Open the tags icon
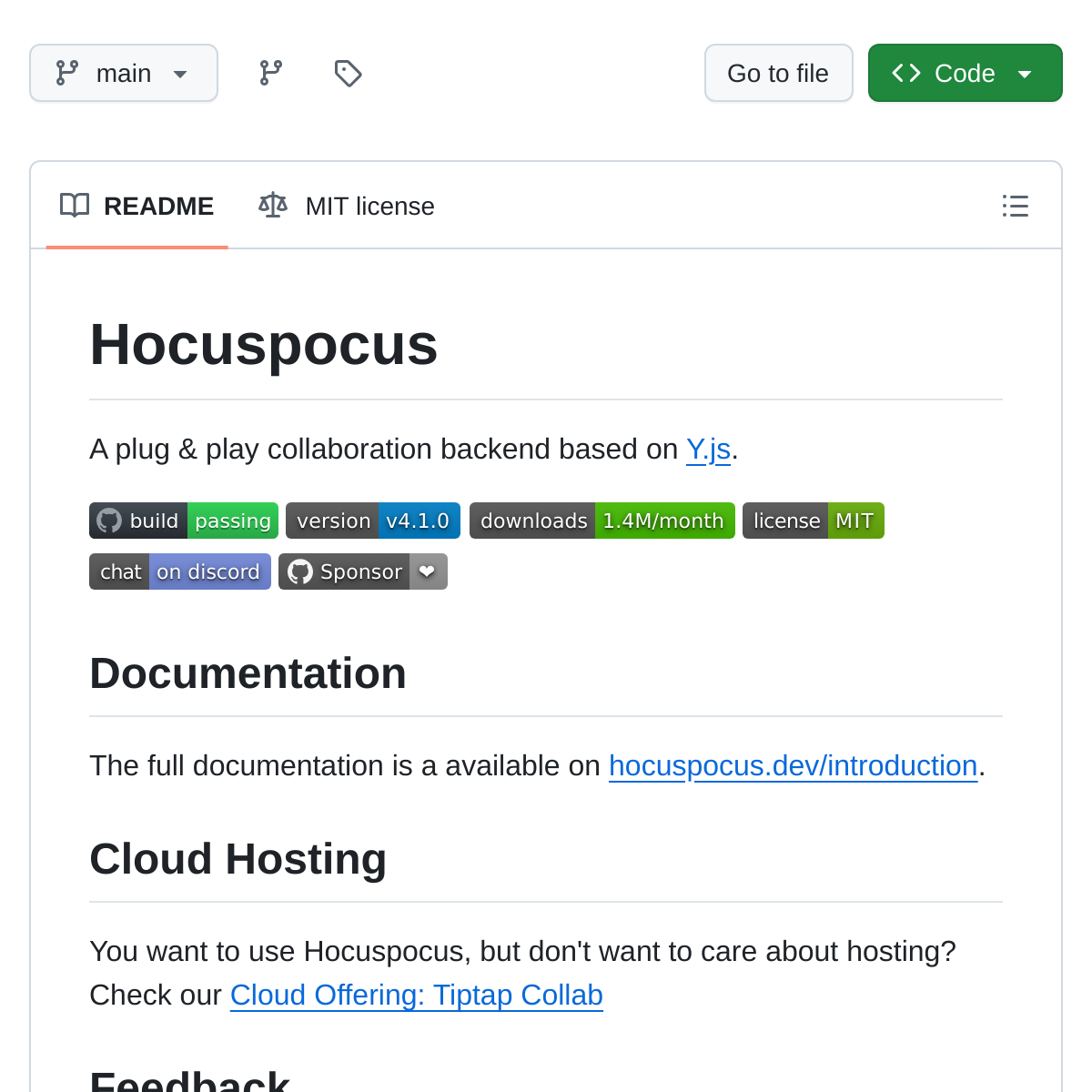 348,73
